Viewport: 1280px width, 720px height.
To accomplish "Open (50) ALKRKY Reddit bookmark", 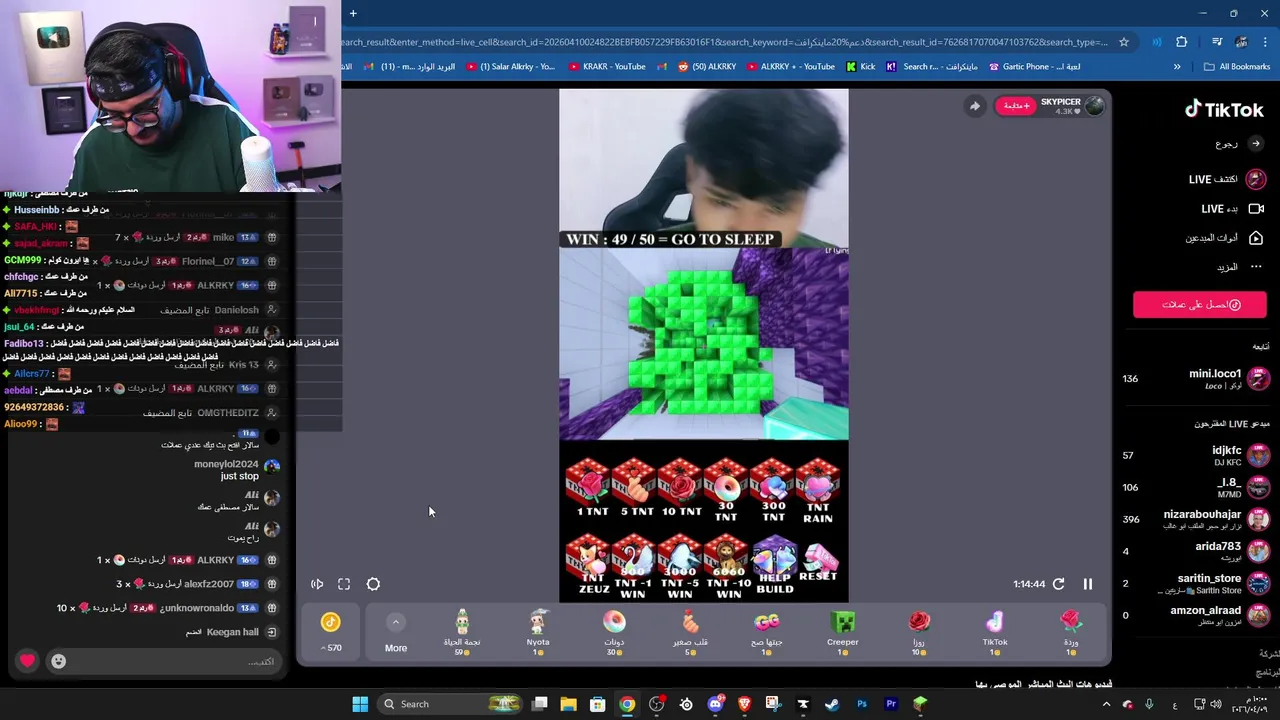I will click(706, 67).
